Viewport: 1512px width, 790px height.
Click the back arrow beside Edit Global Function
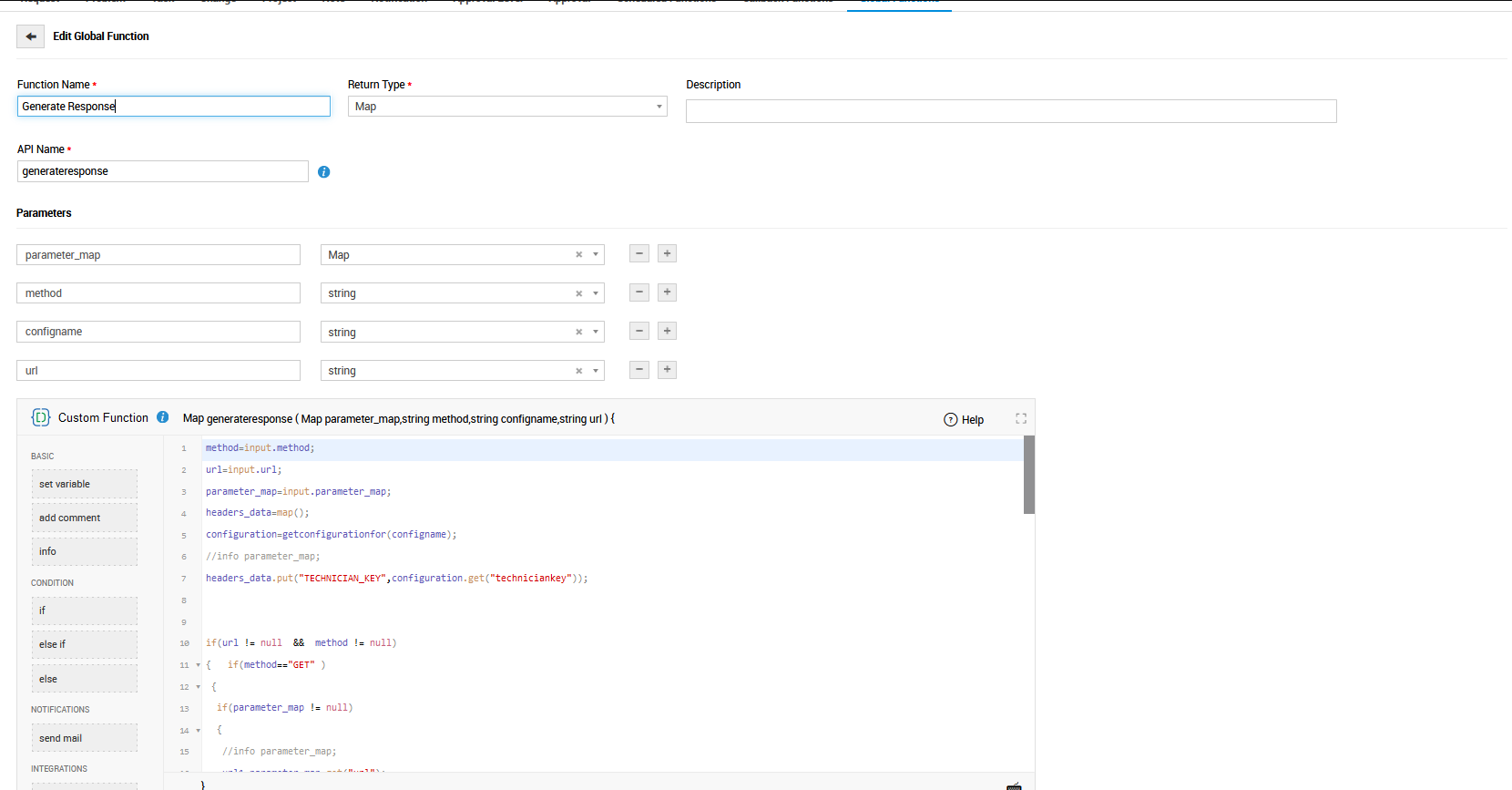[31, 36]
